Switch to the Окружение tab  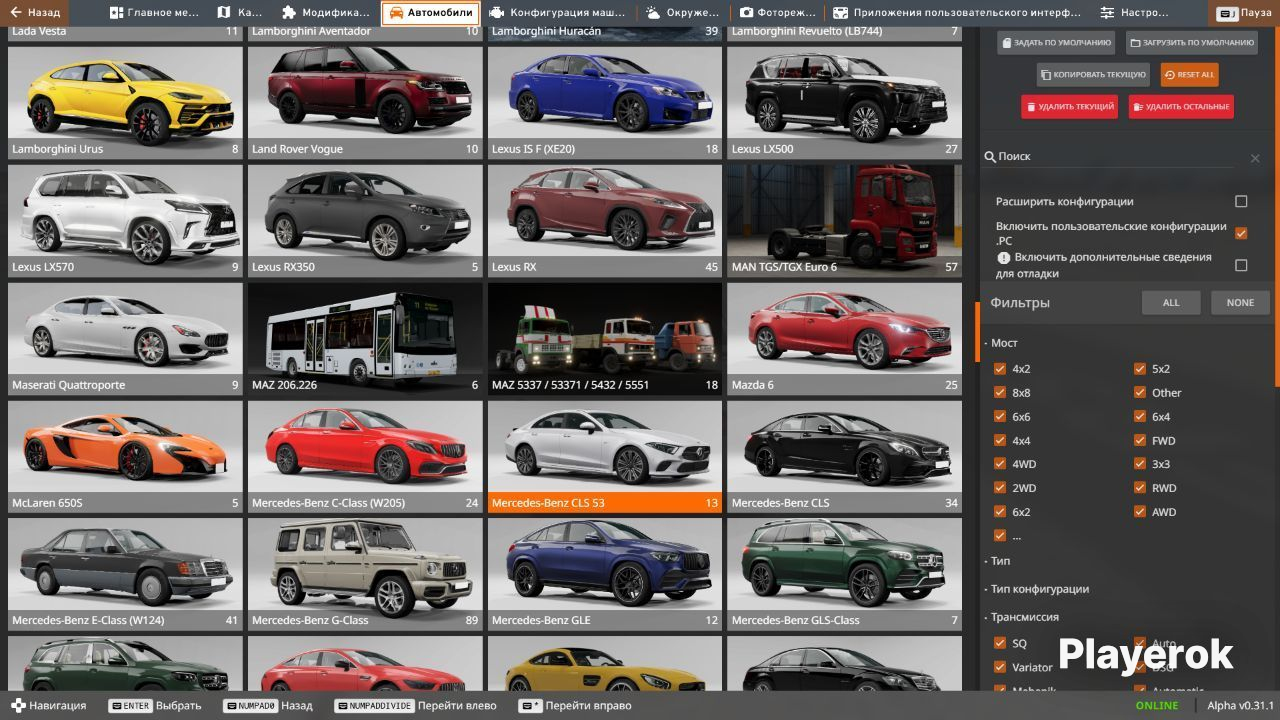click(x=683, y=13)
